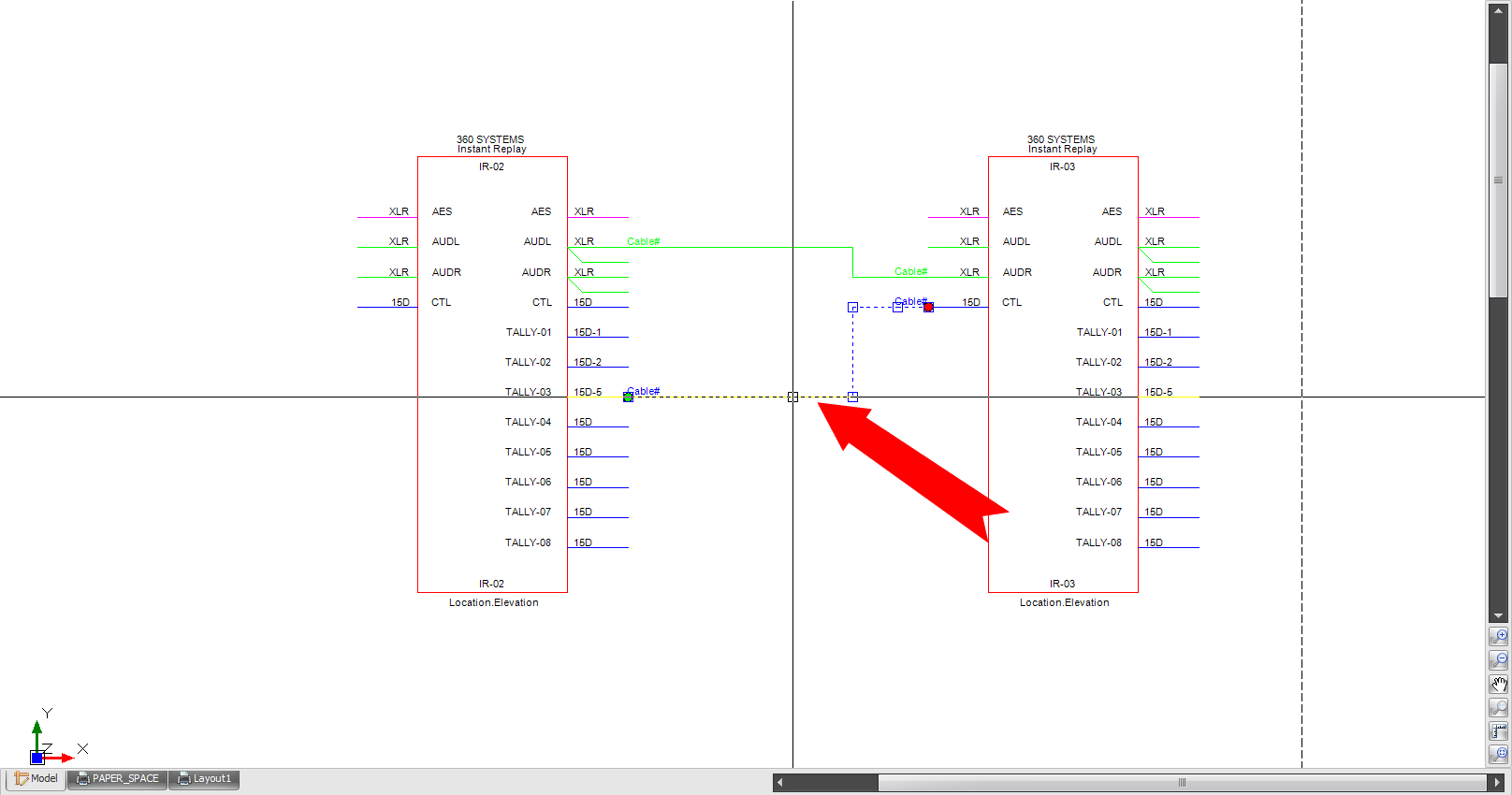Select TALLY-05 label in the IR-03 block
1512x795 pixels.
coord(1098,452)
